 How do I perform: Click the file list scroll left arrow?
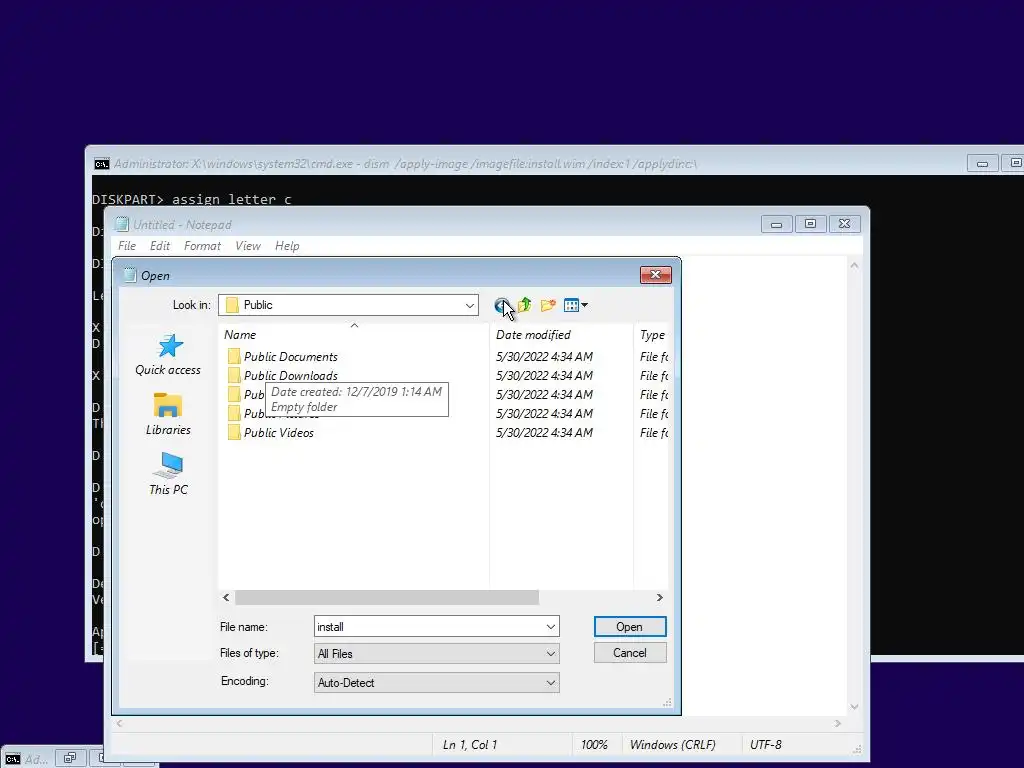coord(226,598)
